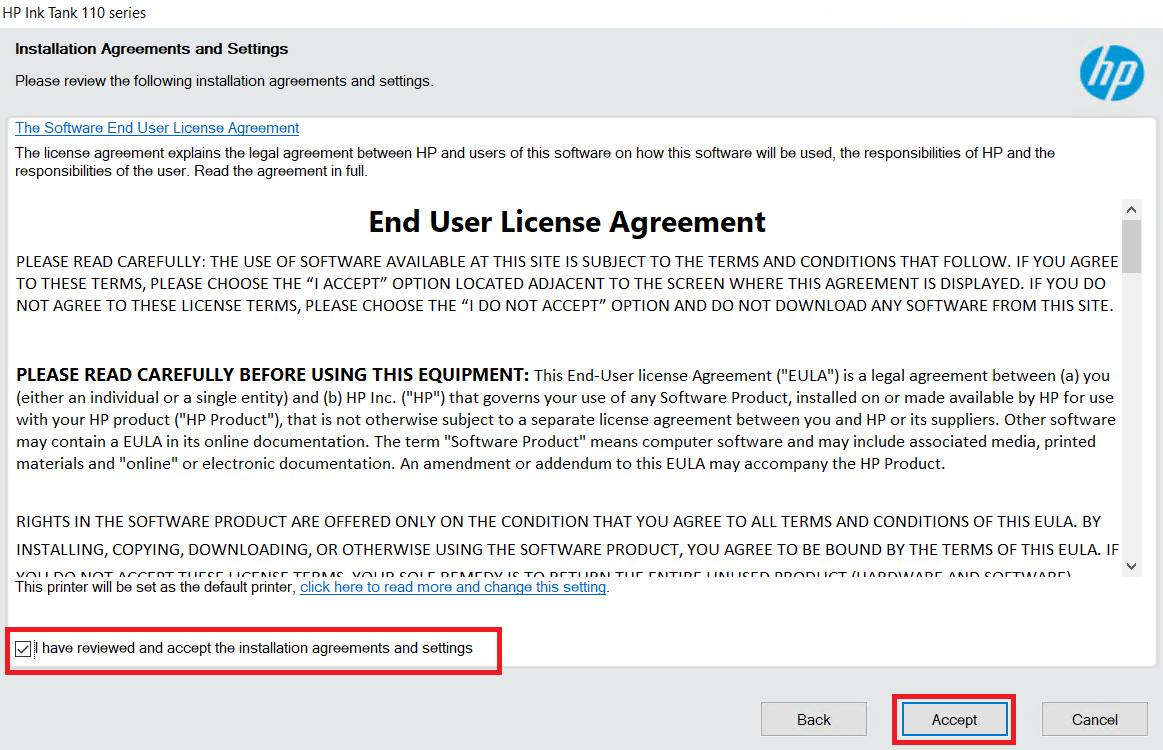Click 'PLEASE READ CAREFULLY BEFORE USING THIS EQUIPMENT' text
Viewport: 1163px width, 750px height.
point(272,375)
